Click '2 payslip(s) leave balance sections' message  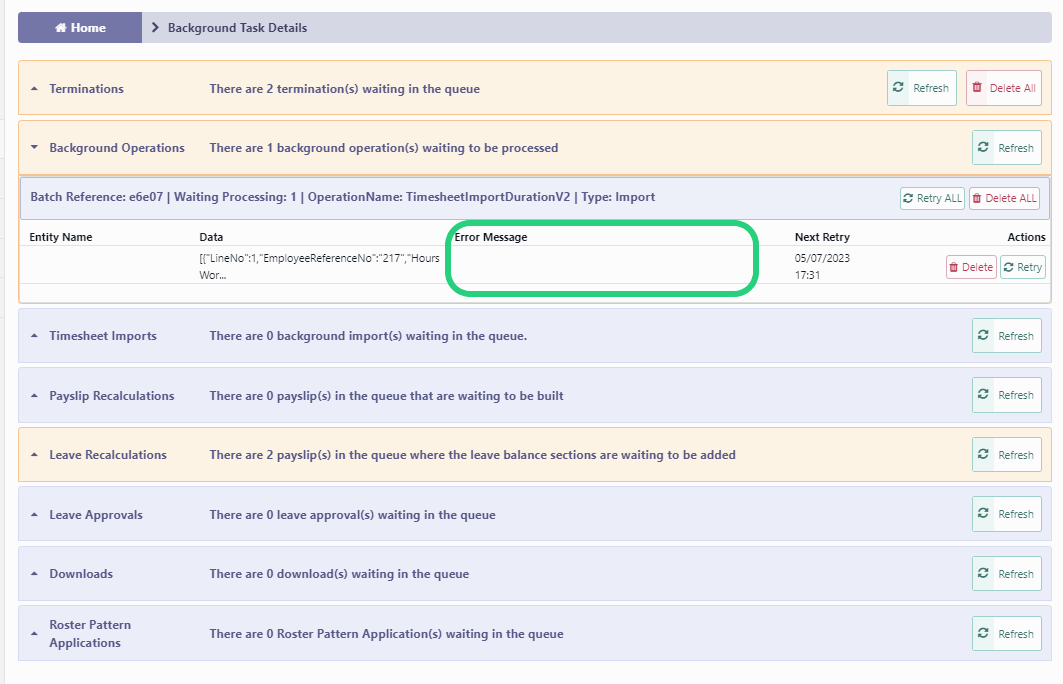click(473, 455)
